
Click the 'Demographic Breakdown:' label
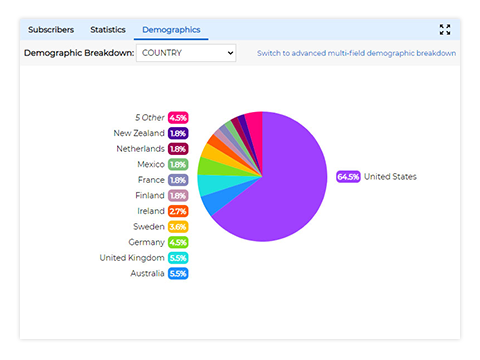coord(79,53)
